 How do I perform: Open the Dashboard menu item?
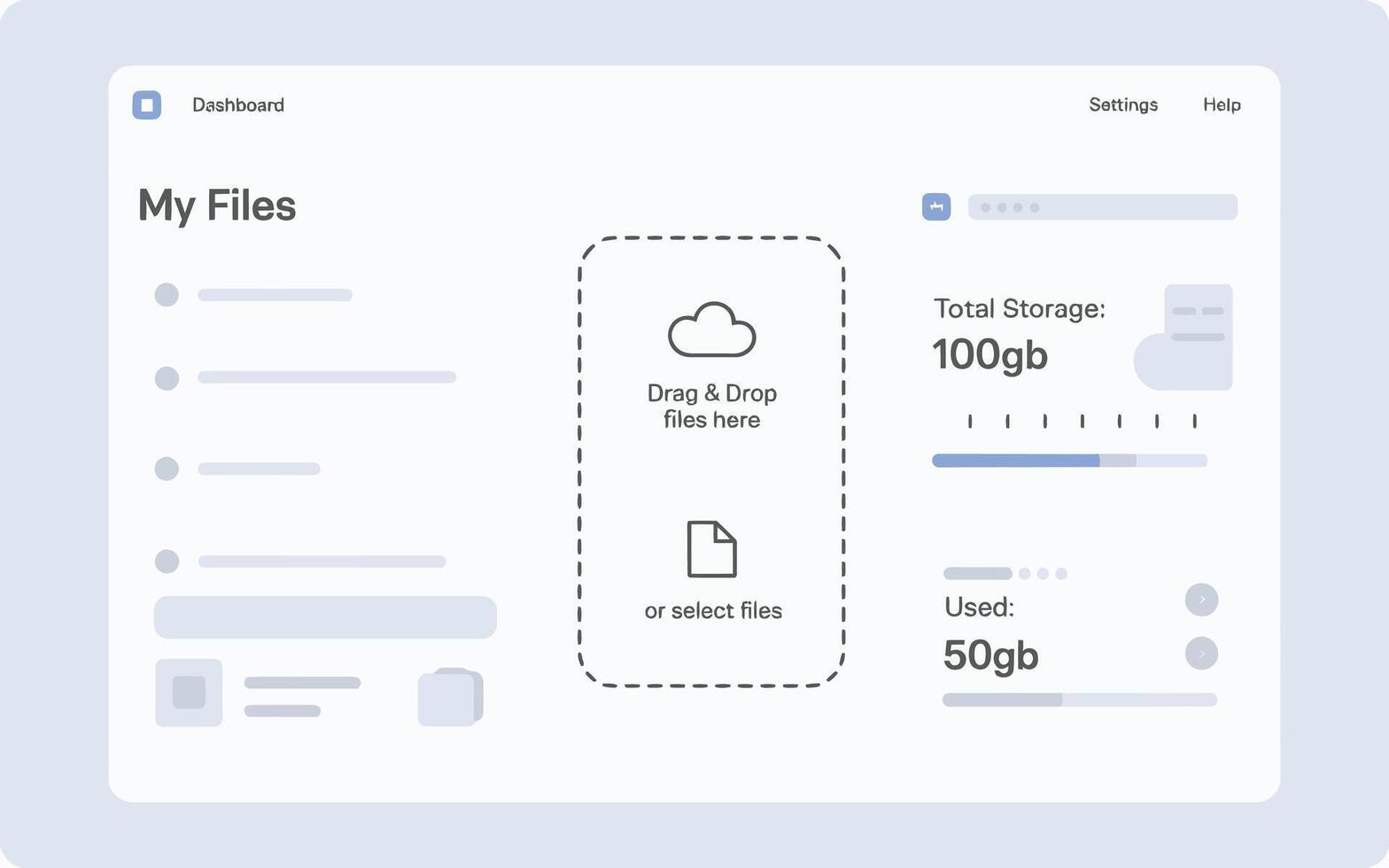pos(238,105)
